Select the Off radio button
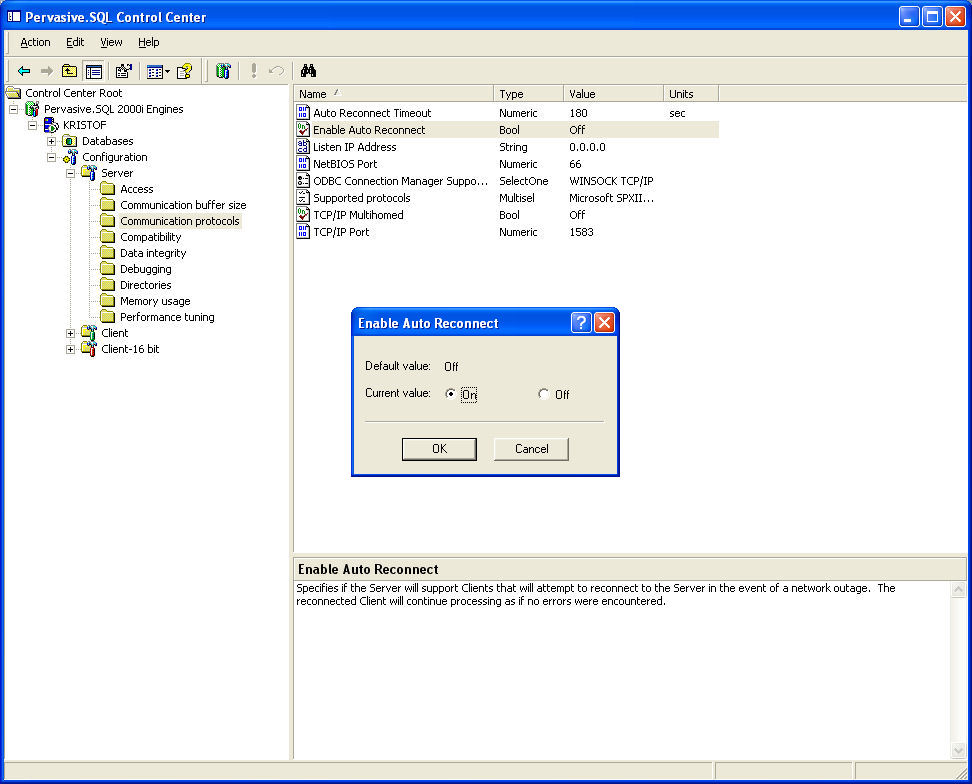Image resolution: width=972 pixels, height=784 pixels. tap(544, 394)
